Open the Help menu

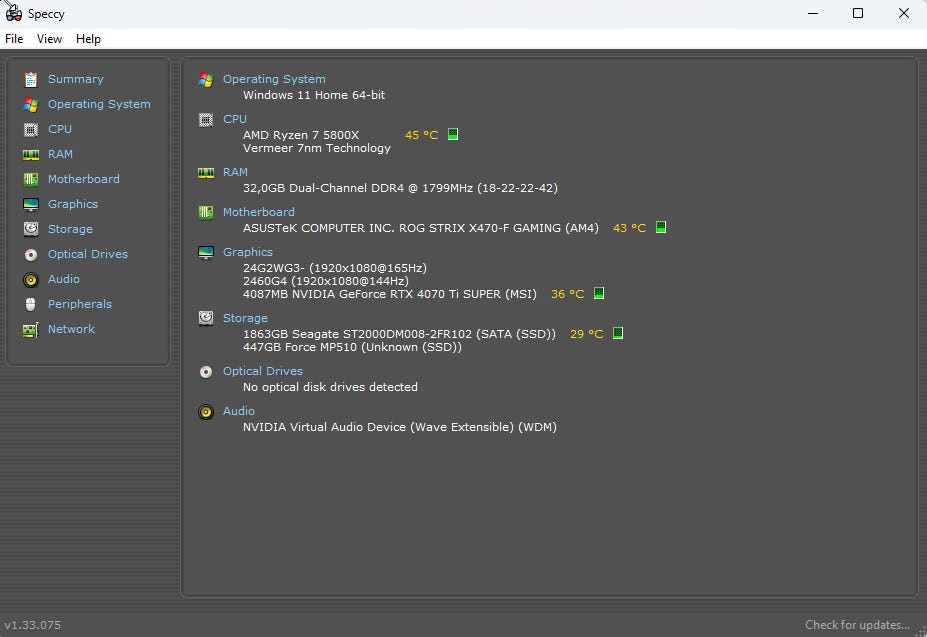(88, 39)
